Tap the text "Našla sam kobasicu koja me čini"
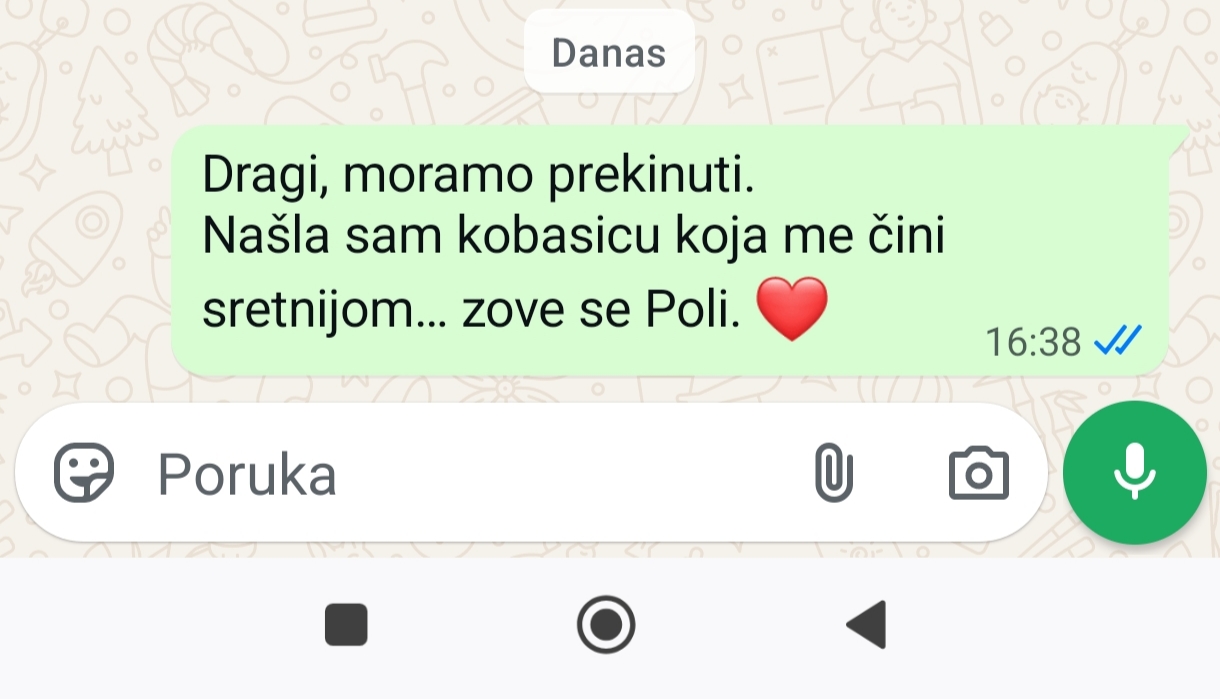 coord(574,237)
